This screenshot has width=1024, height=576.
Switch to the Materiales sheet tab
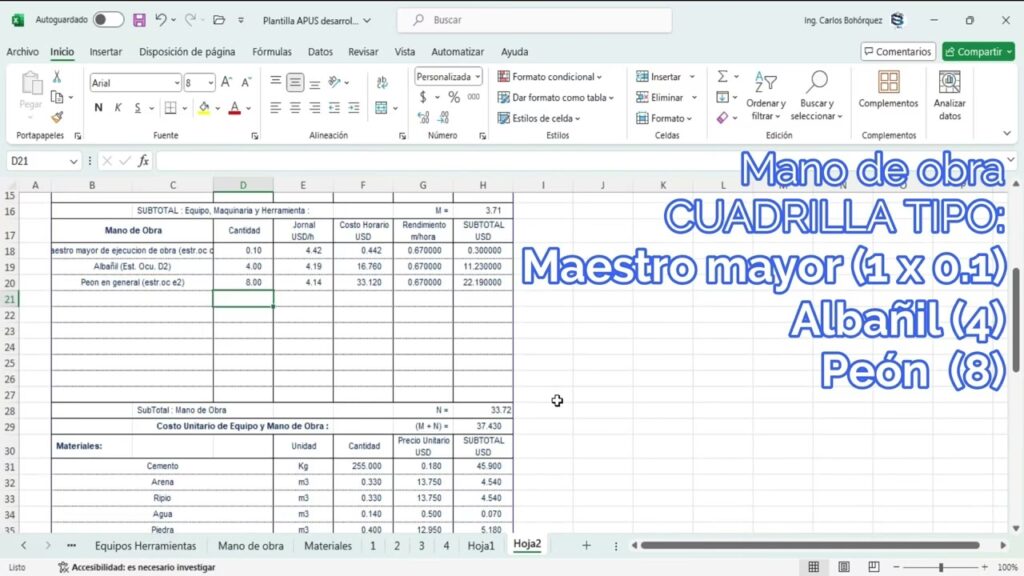point(328,546)
